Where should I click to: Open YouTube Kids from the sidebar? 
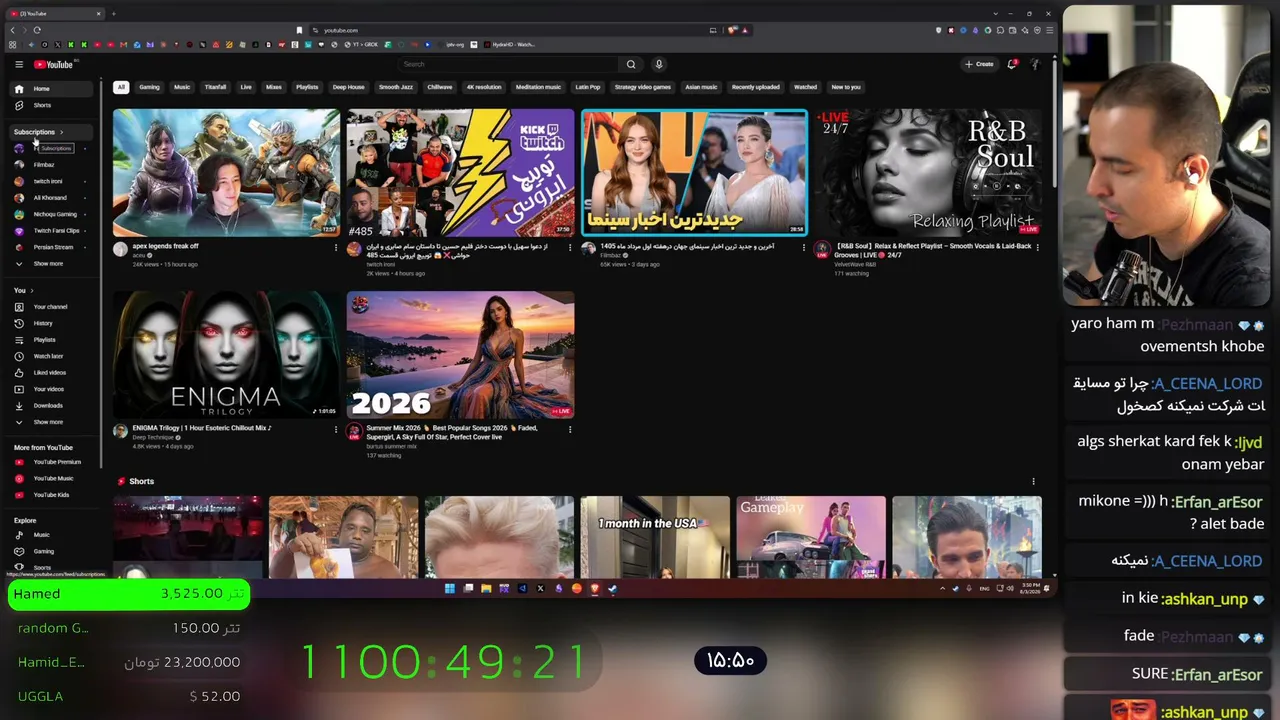[x=50, y=495]
